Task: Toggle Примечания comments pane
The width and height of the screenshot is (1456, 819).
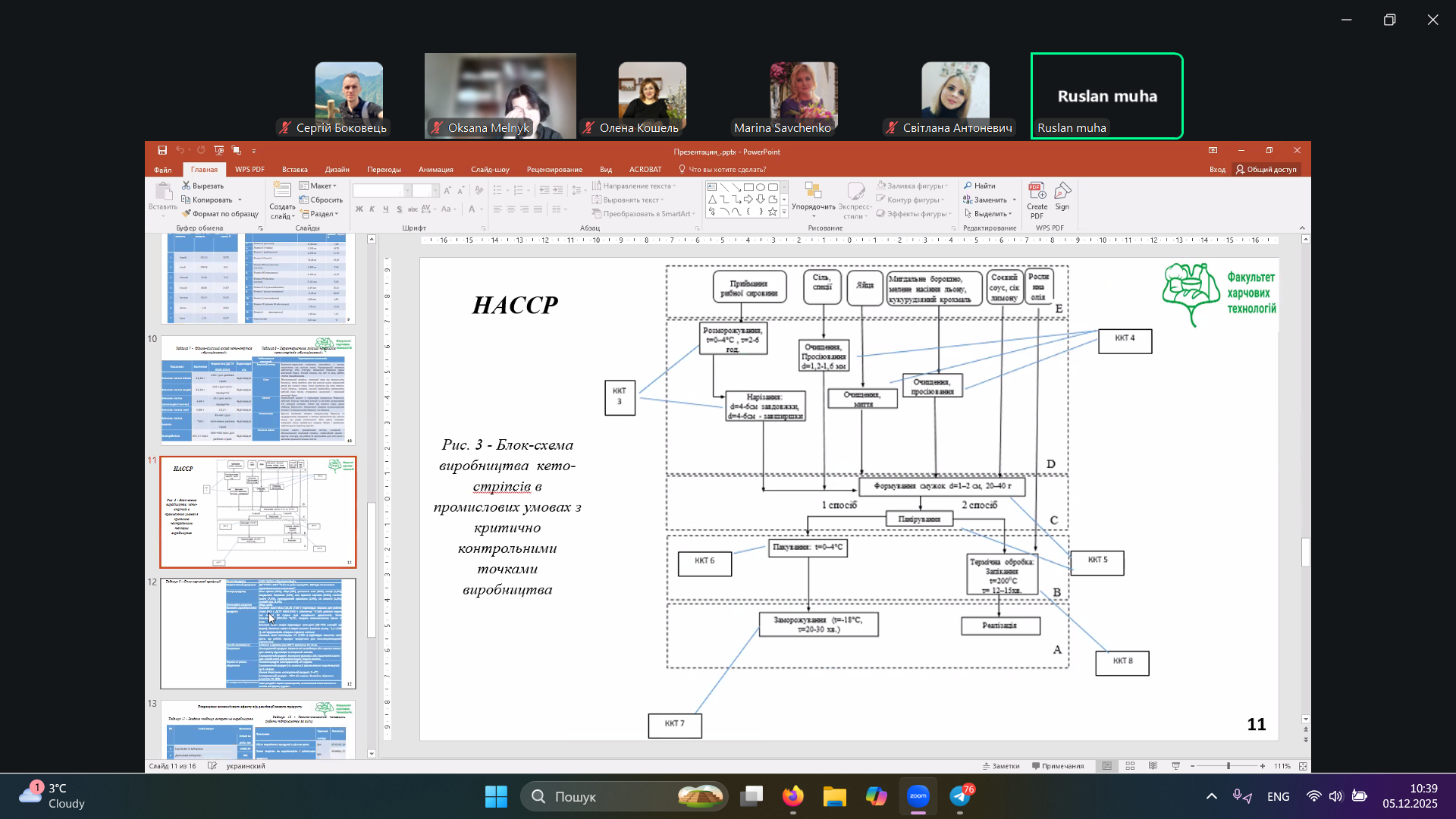Action: click(x=1058, y=766)
